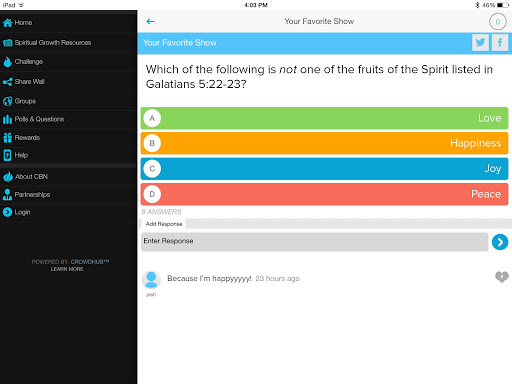Screen dimensions: 512x384
Task: Select the Add Response tab
Action: point(164,224)
